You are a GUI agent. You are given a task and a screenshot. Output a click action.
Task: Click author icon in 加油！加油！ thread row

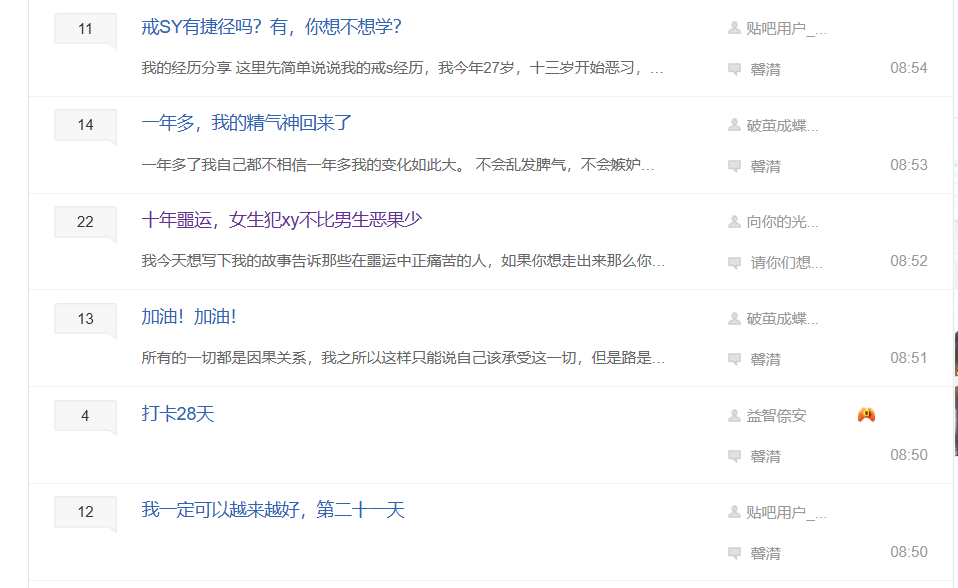coord(735,319)
